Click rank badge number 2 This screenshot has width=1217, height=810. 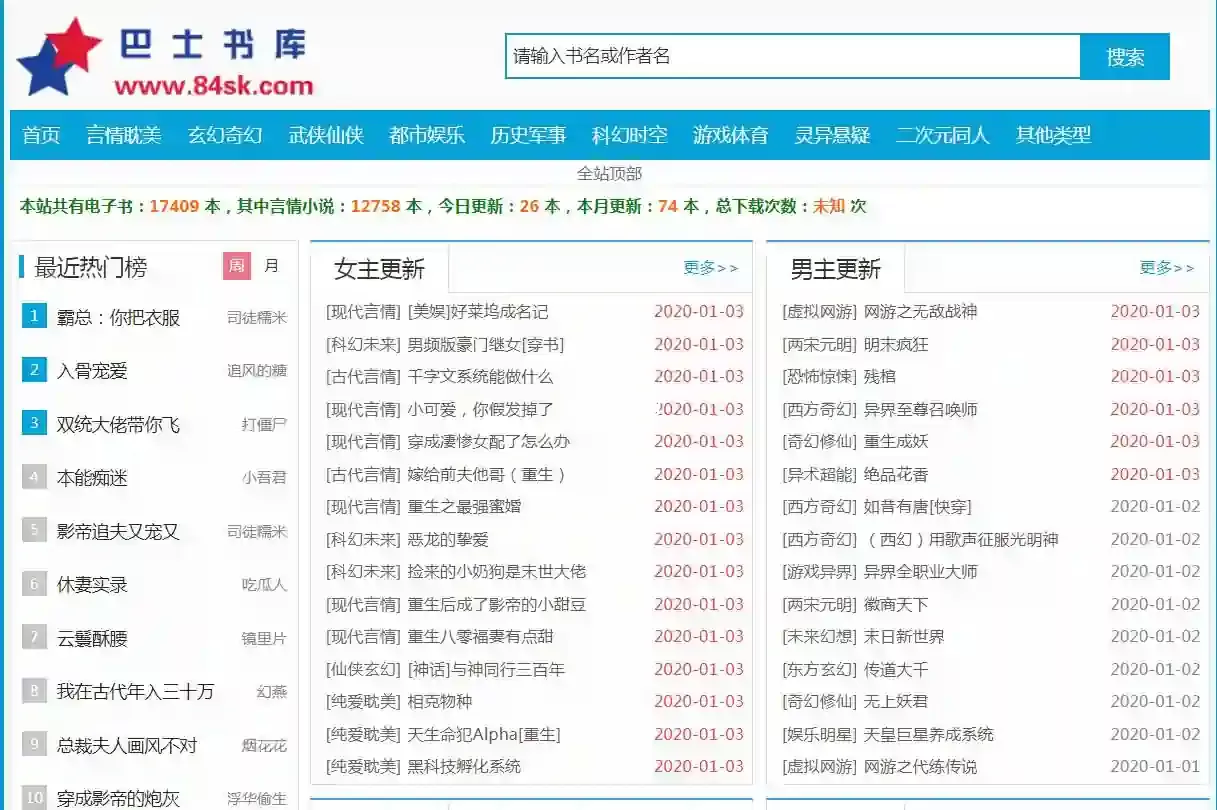tap(34, 370)
